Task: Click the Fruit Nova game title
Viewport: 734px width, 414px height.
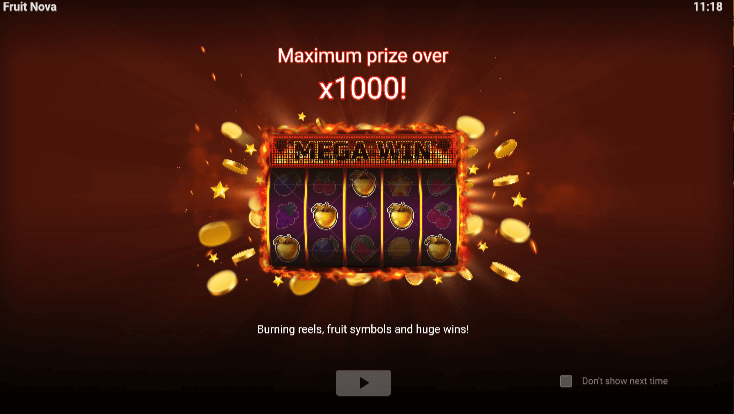Action: click(29, 7)
